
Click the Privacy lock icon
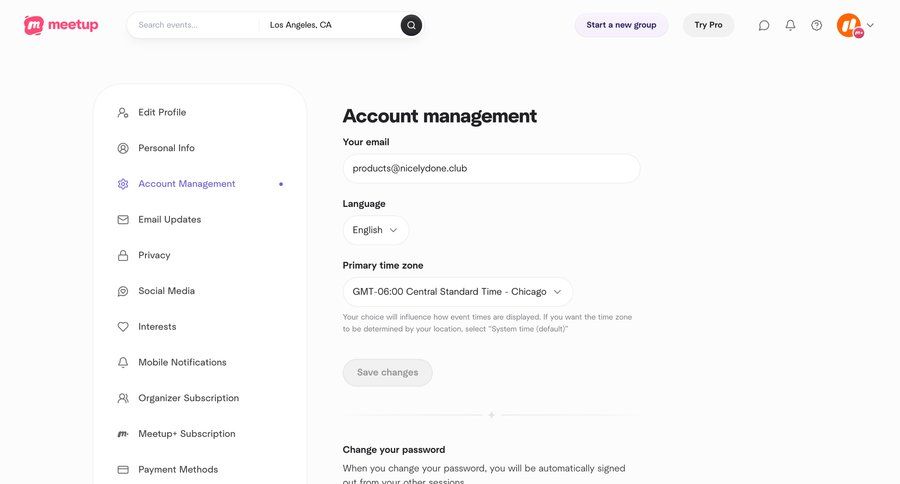point(123,255)
